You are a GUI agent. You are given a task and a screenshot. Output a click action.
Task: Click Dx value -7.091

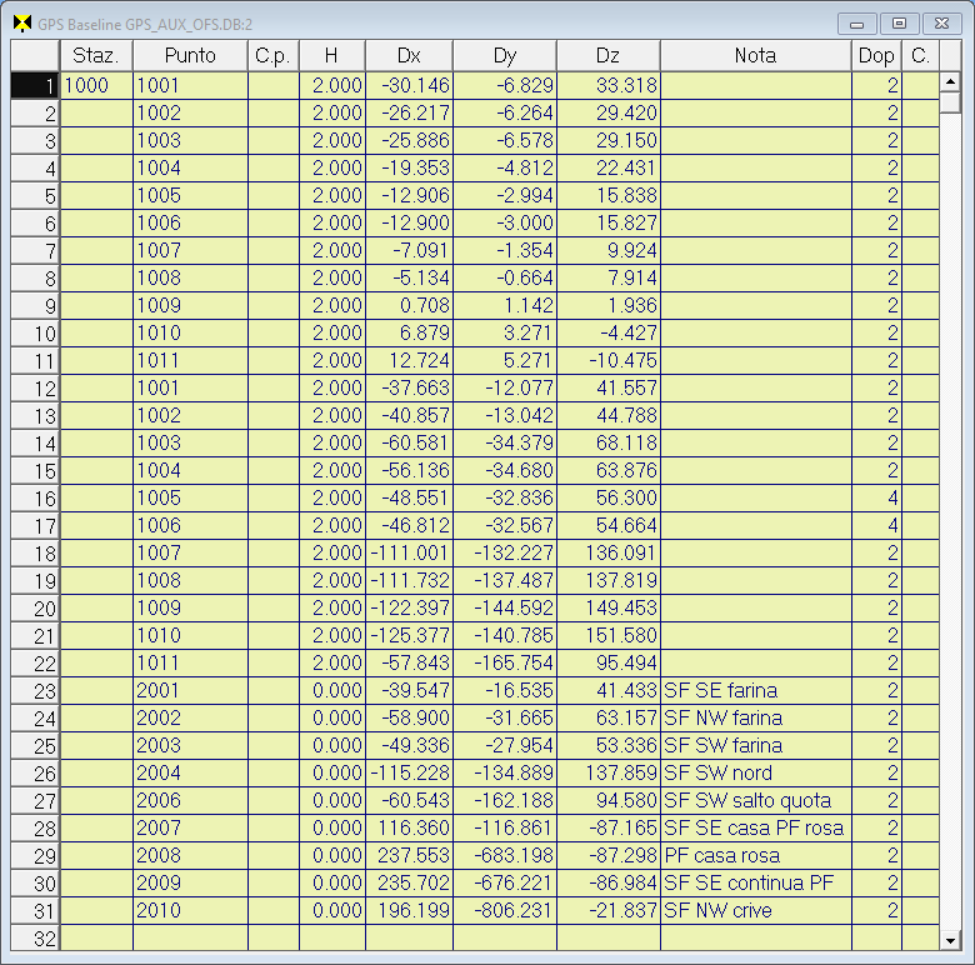click(x=409, y=251)
